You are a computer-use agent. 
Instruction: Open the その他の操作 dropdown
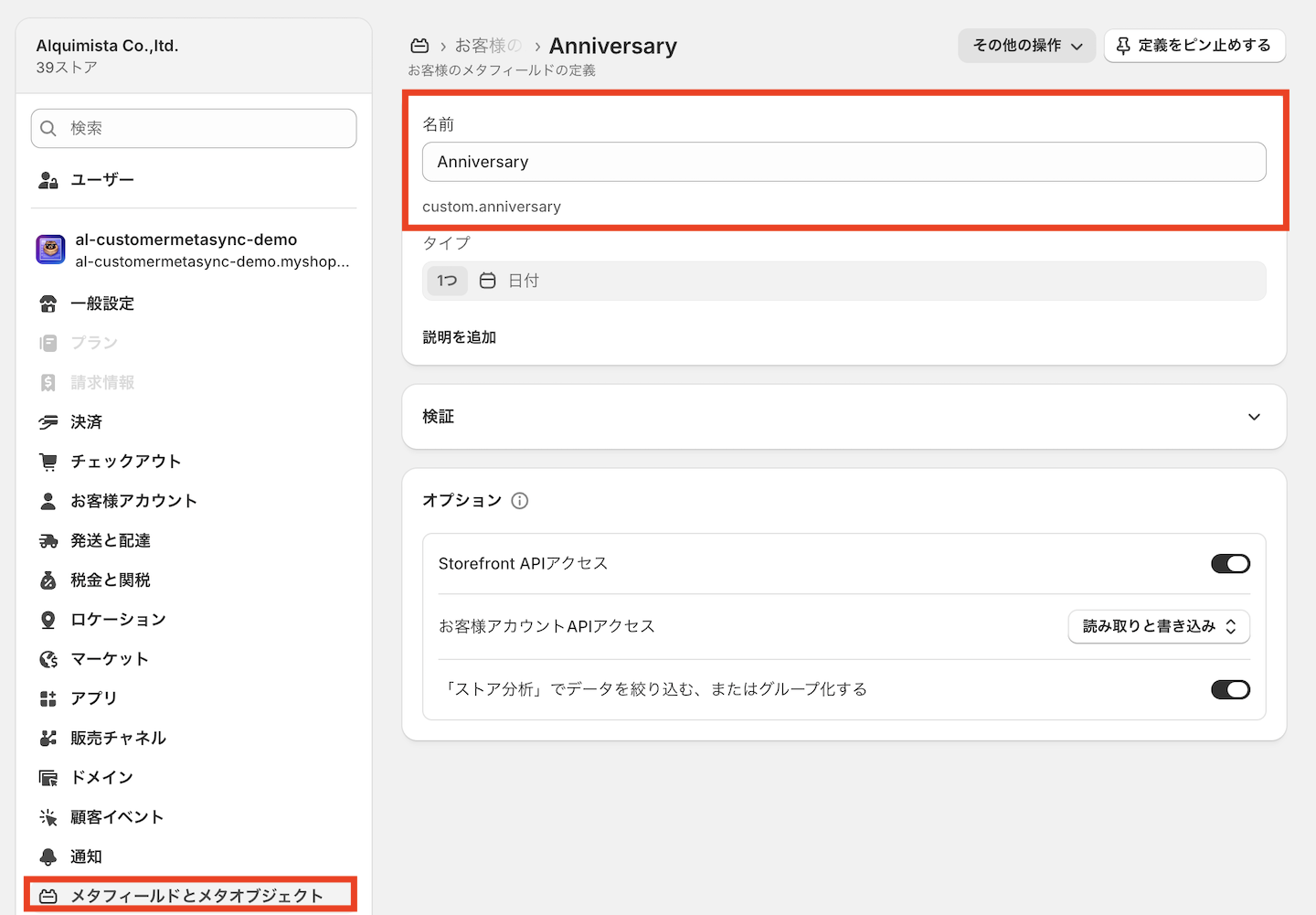[1026, 46]
